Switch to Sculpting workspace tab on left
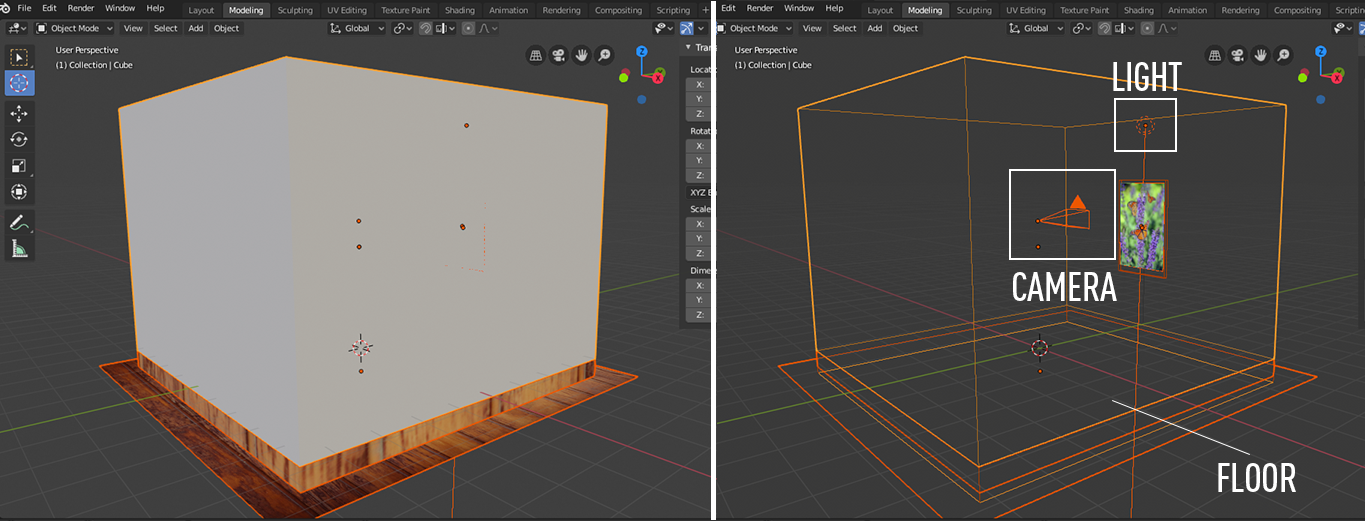The height and width of the screenshot is (521, 1365). [294, 10]
